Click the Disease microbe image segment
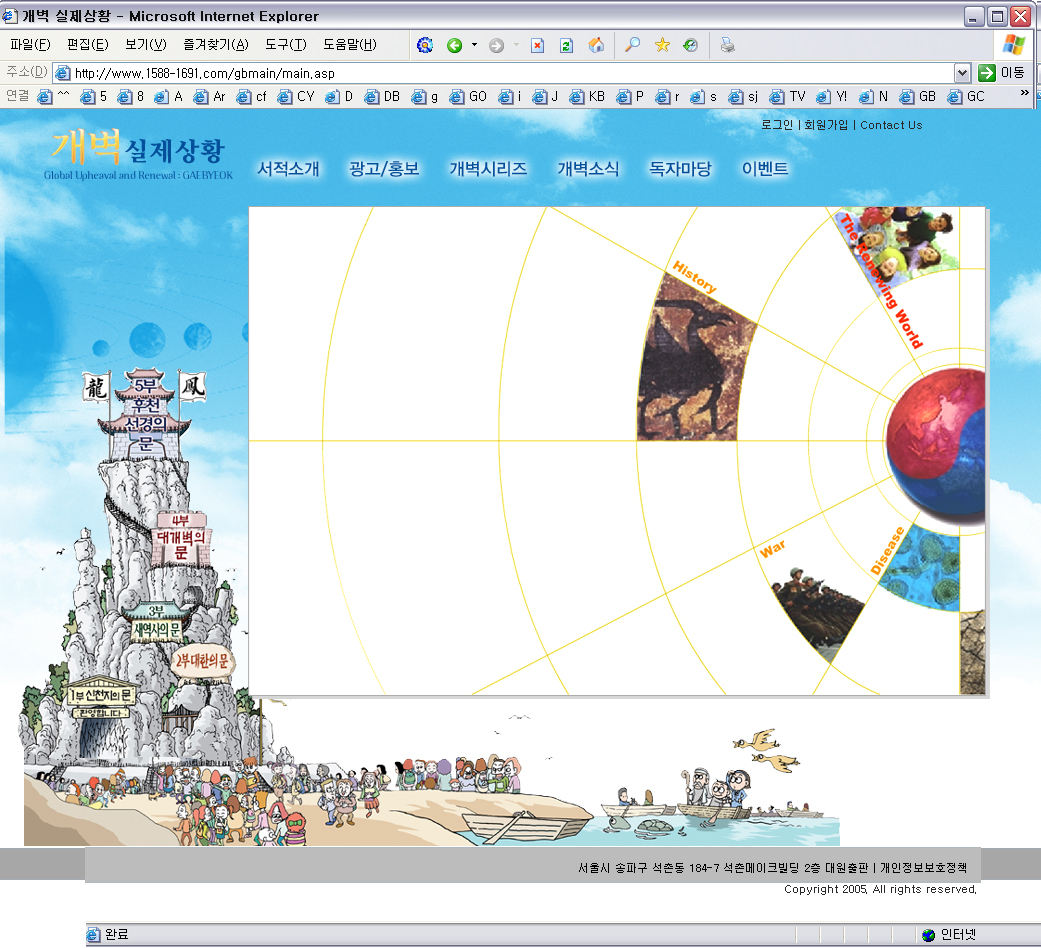1041x948 pixels. pyautogui.click(x=925, y=568)
